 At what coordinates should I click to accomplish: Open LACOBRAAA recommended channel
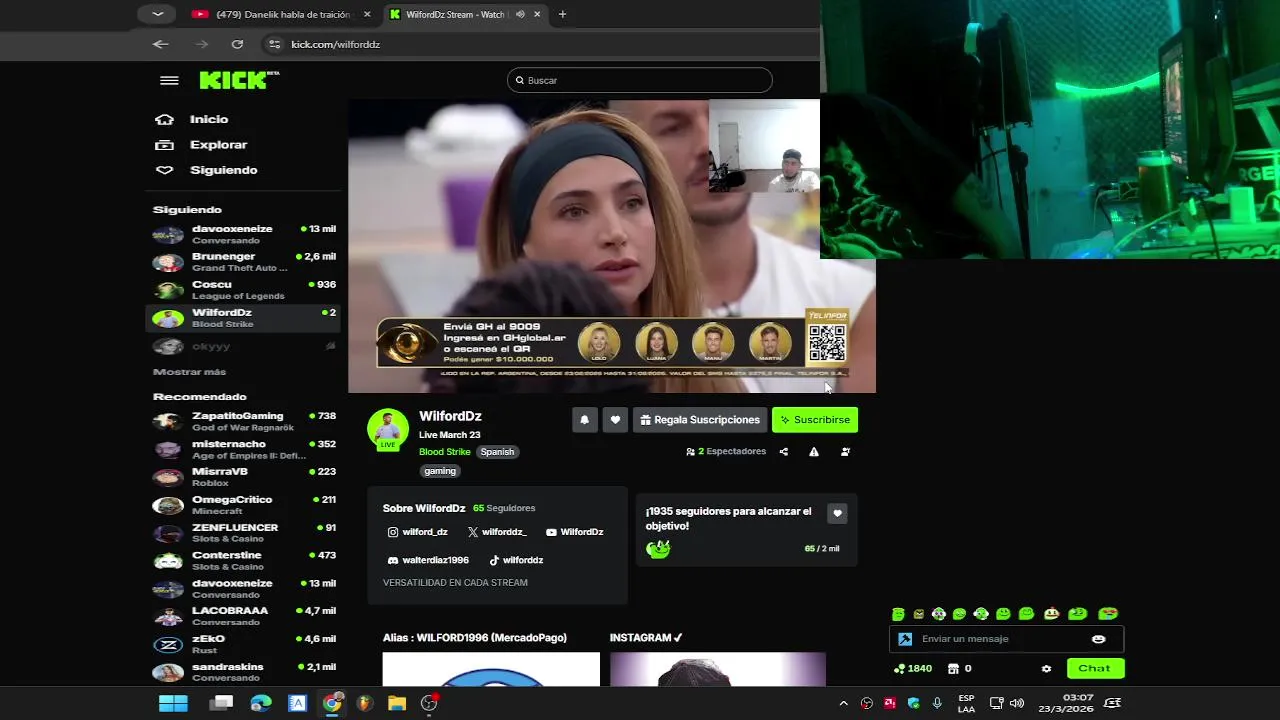[x=244, y=616]
